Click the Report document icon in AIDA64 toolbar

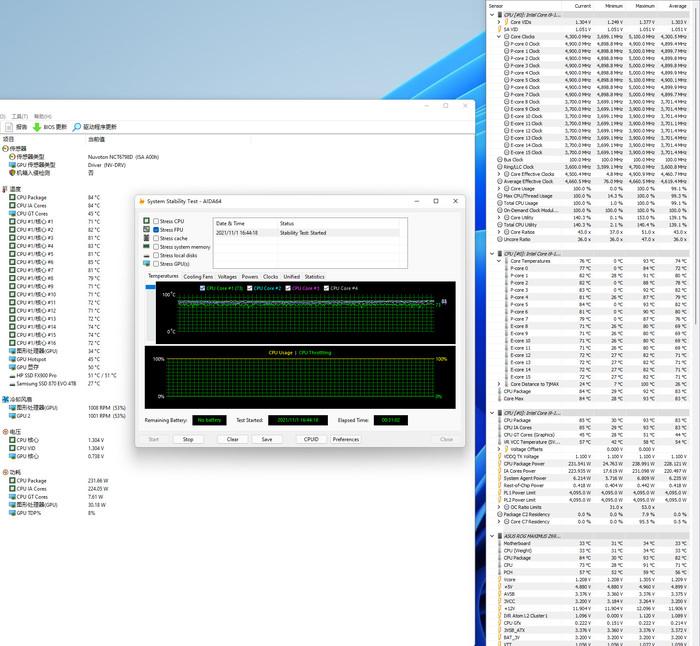point(8,127)
